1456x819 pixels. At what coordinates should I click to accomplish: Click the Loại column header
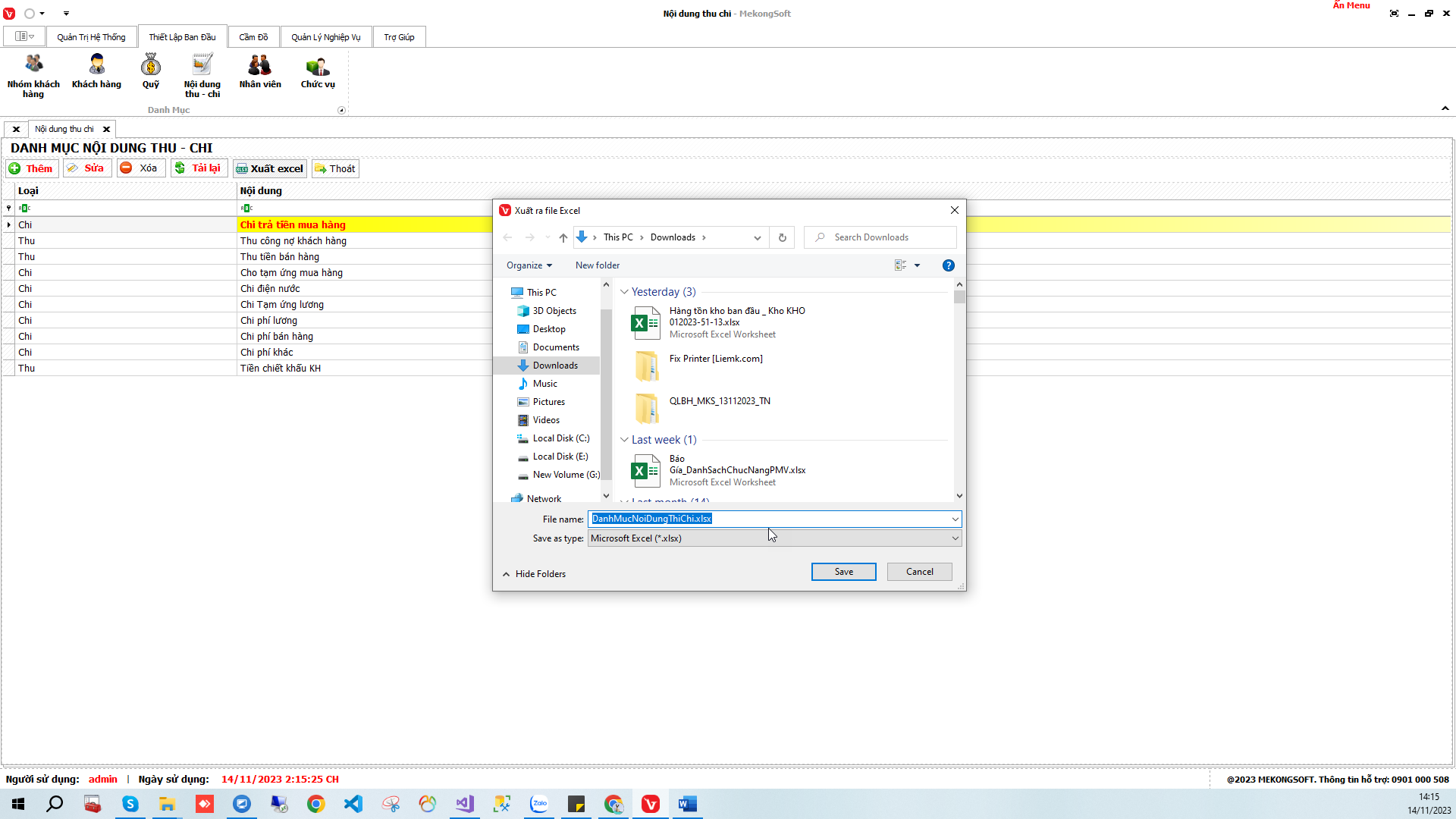127,191
